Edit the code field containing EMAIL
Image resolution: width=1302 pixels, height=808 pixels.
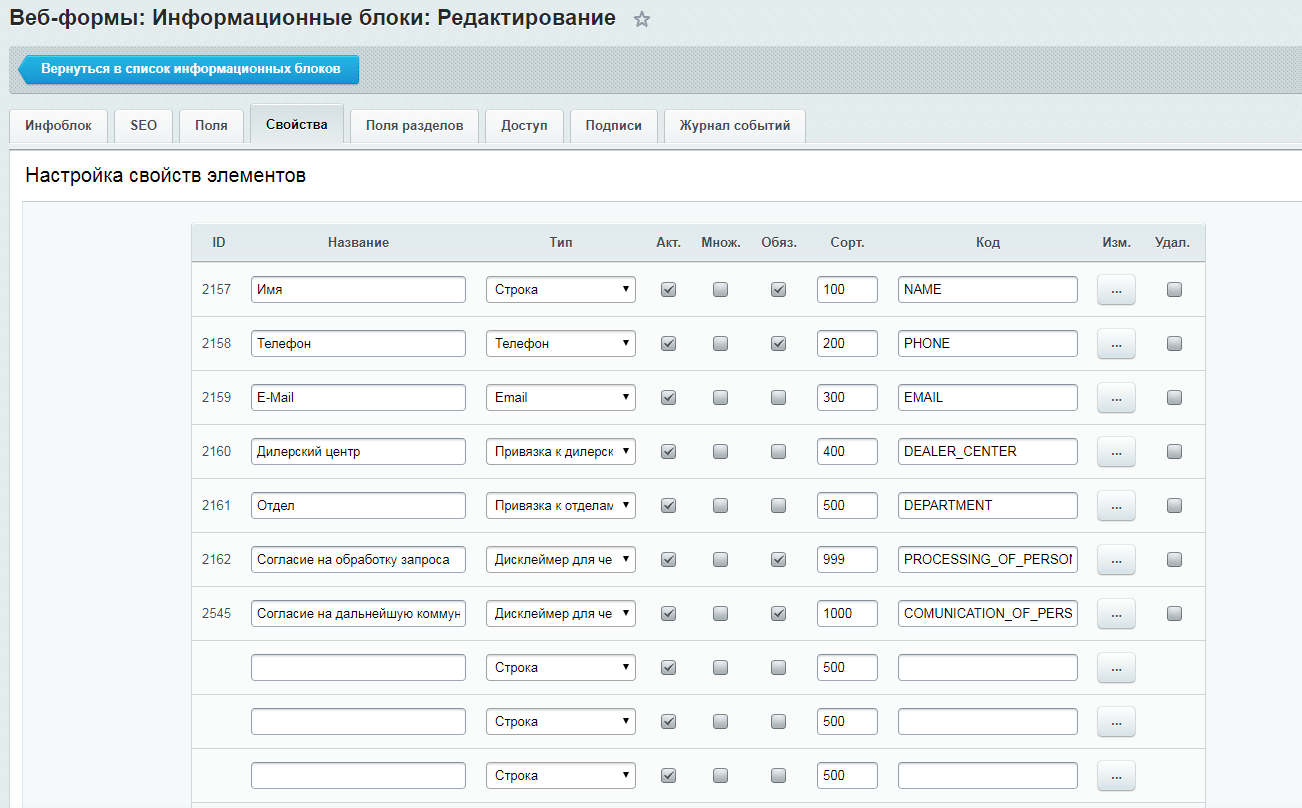pos(988,397)
